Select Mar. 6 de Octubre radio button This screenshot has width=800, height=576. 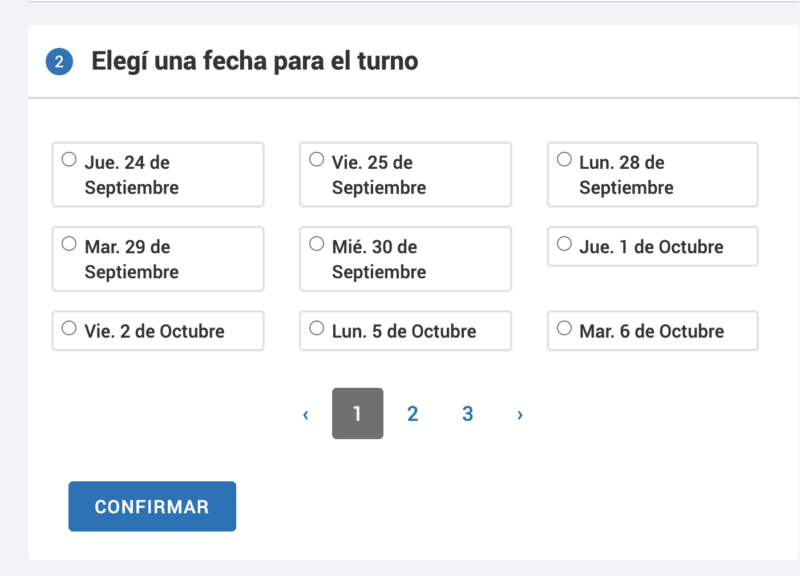click(564, 328)
